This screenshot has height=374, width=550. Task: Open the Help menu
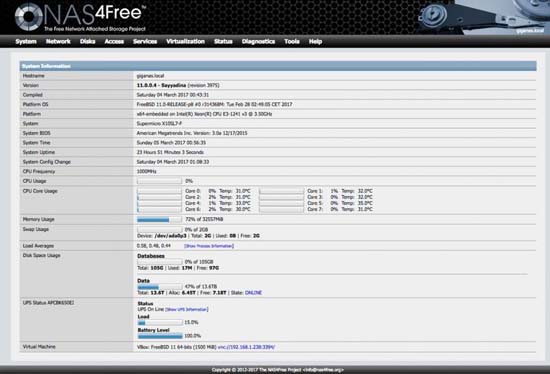tap(315, 41)
